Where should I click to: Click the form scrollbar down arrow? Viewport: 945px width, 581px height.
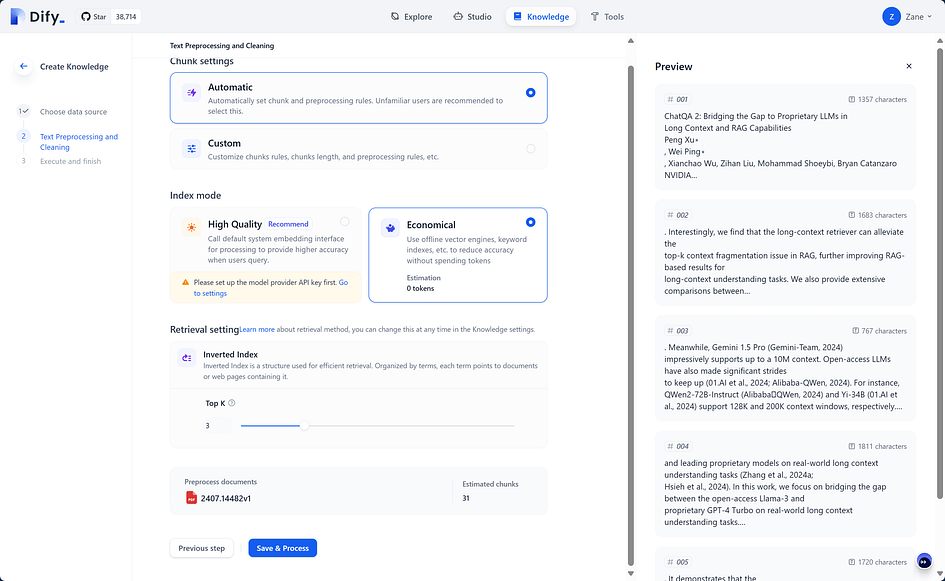point(631,574)
